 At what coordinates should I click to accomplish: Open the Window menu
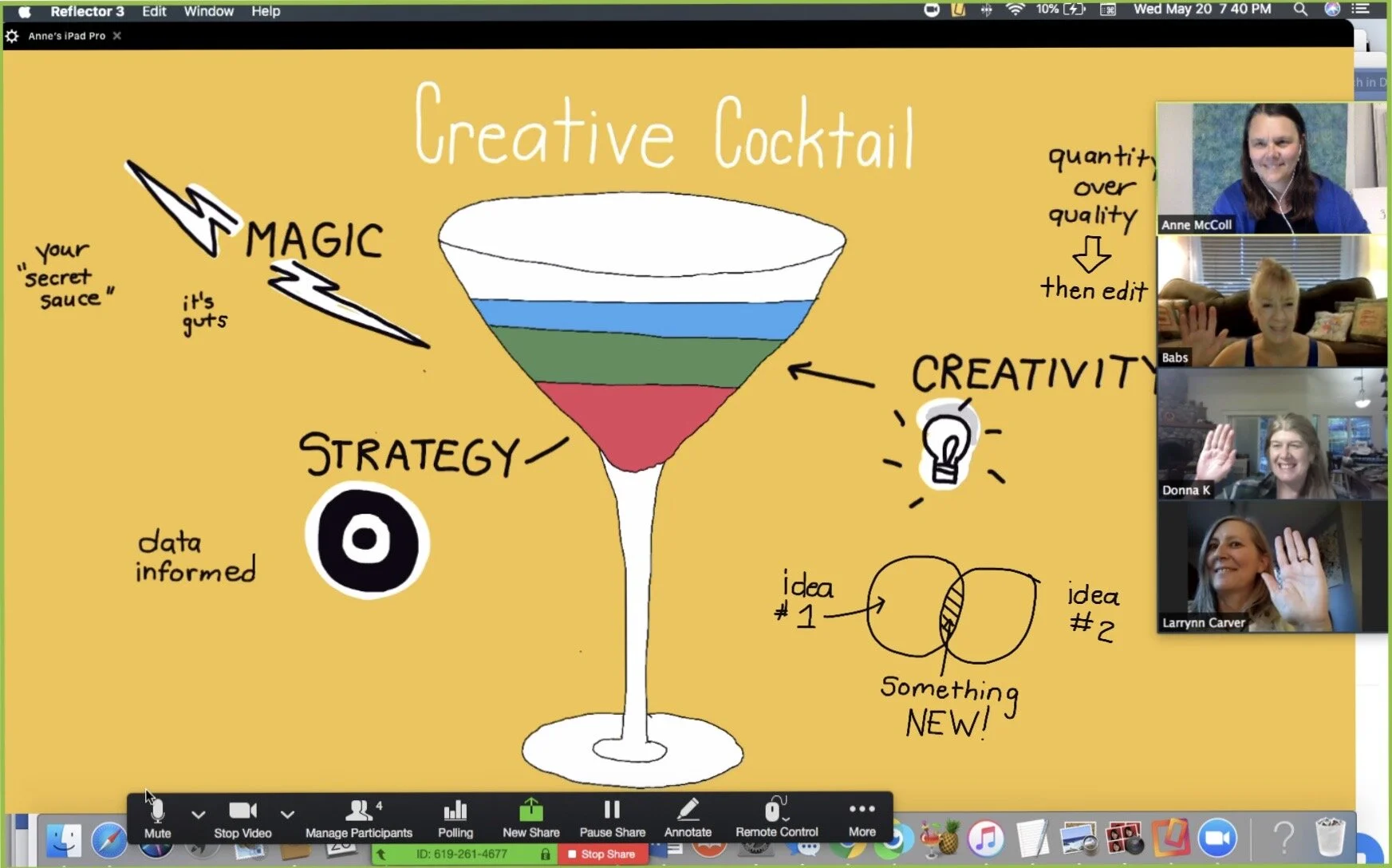pos(207,10)
